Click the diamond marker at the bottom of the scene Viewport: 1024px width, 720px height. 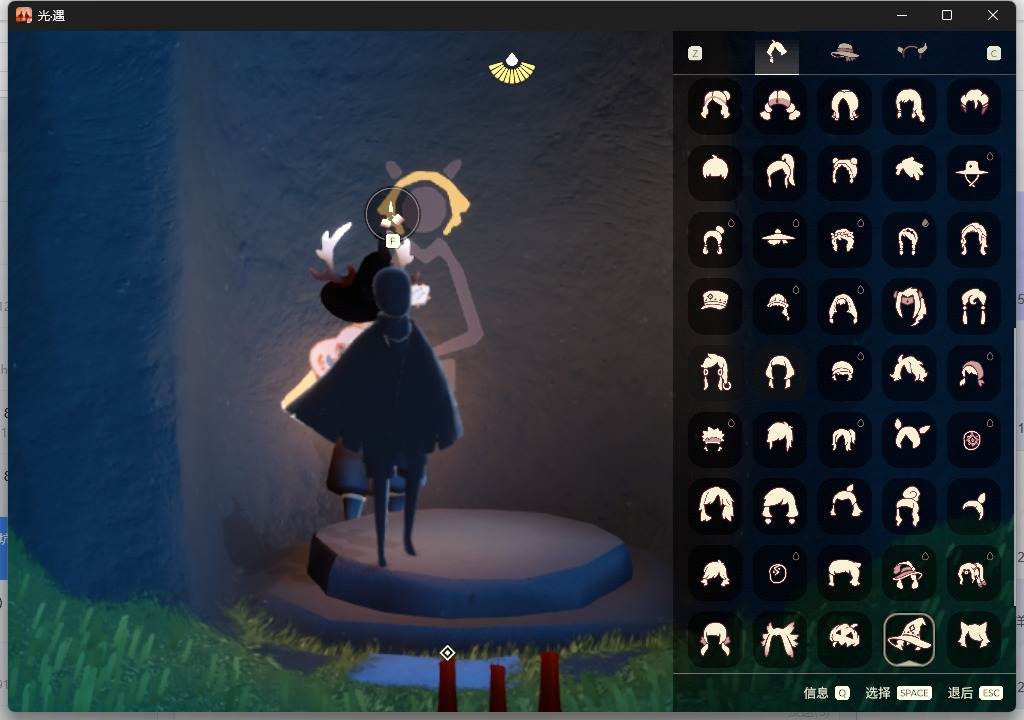point(447,653)
